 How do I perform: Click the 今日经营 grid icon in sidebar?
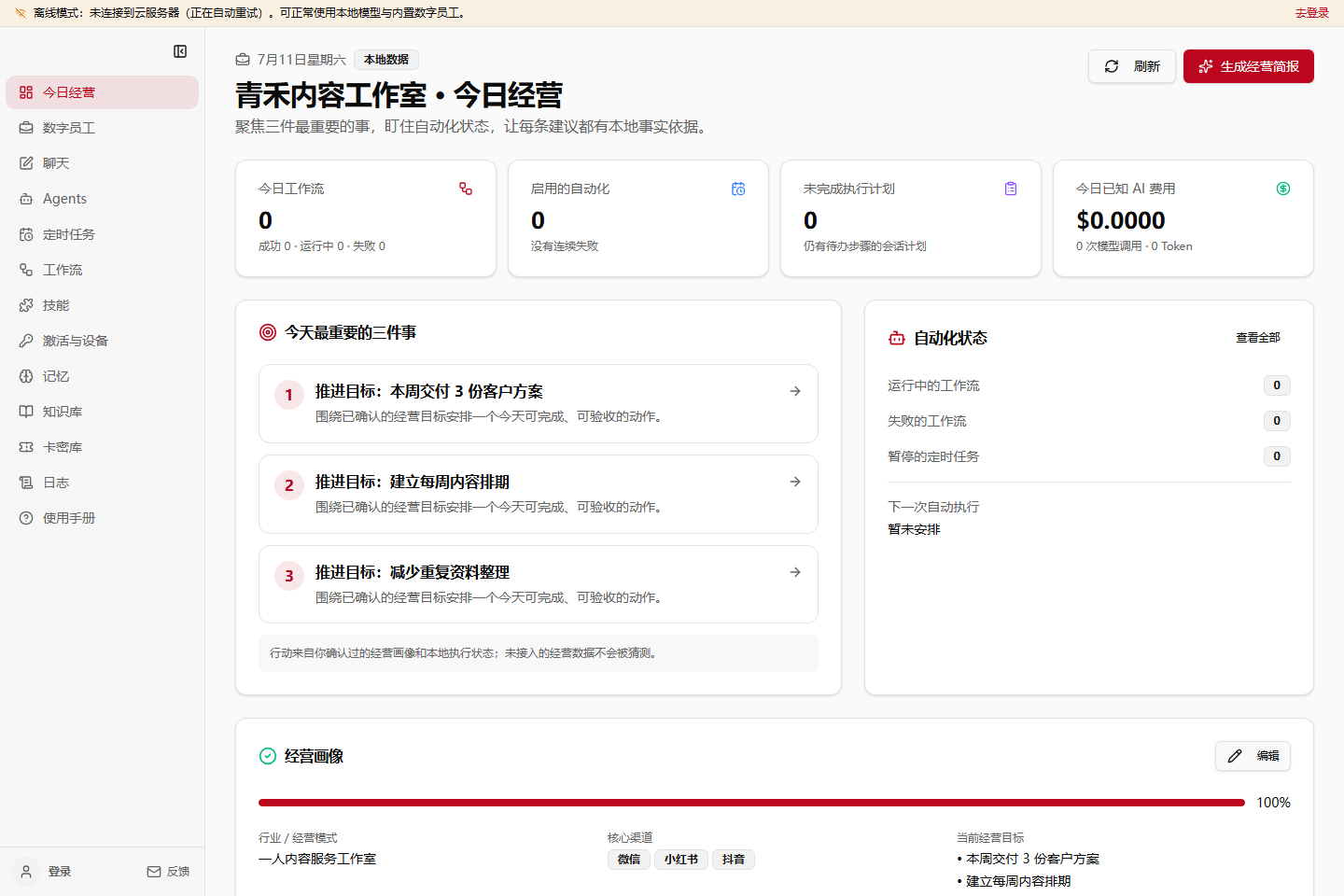click(x=26, y=92)
